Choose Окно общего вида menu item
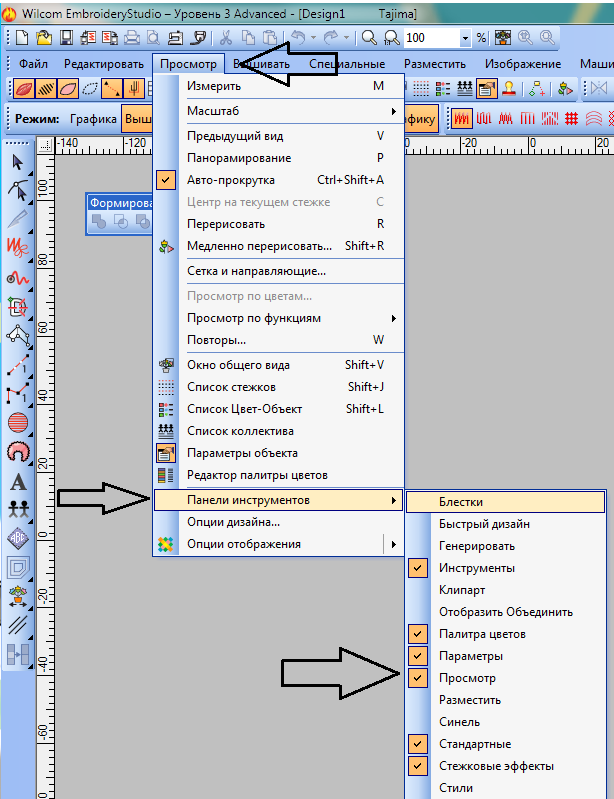Screen dimensions: 614x799 (278, 365)
